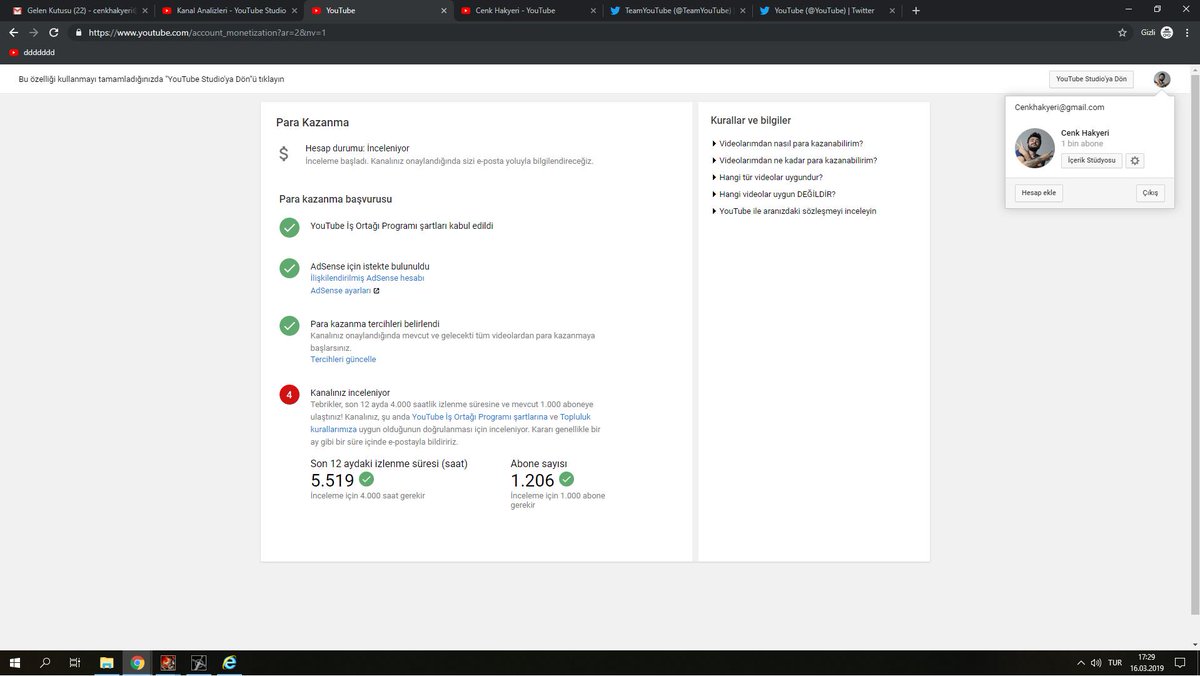Image resolution: width=1200 pixels, height=676 pixels.
Task: Open a new tab with plus icon
Action: [x=916, y=10]
